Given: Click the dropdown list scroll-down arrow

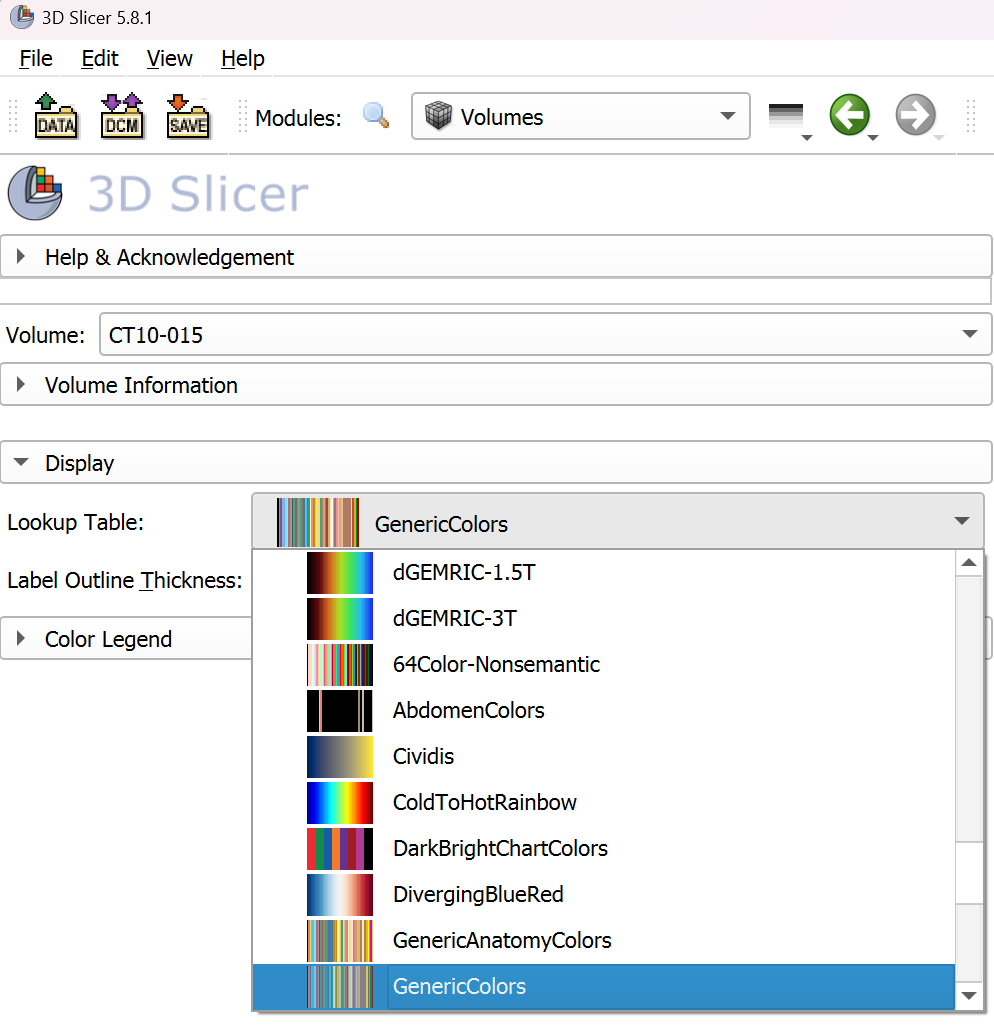Looking at the screenshot, I should [969, 996].
